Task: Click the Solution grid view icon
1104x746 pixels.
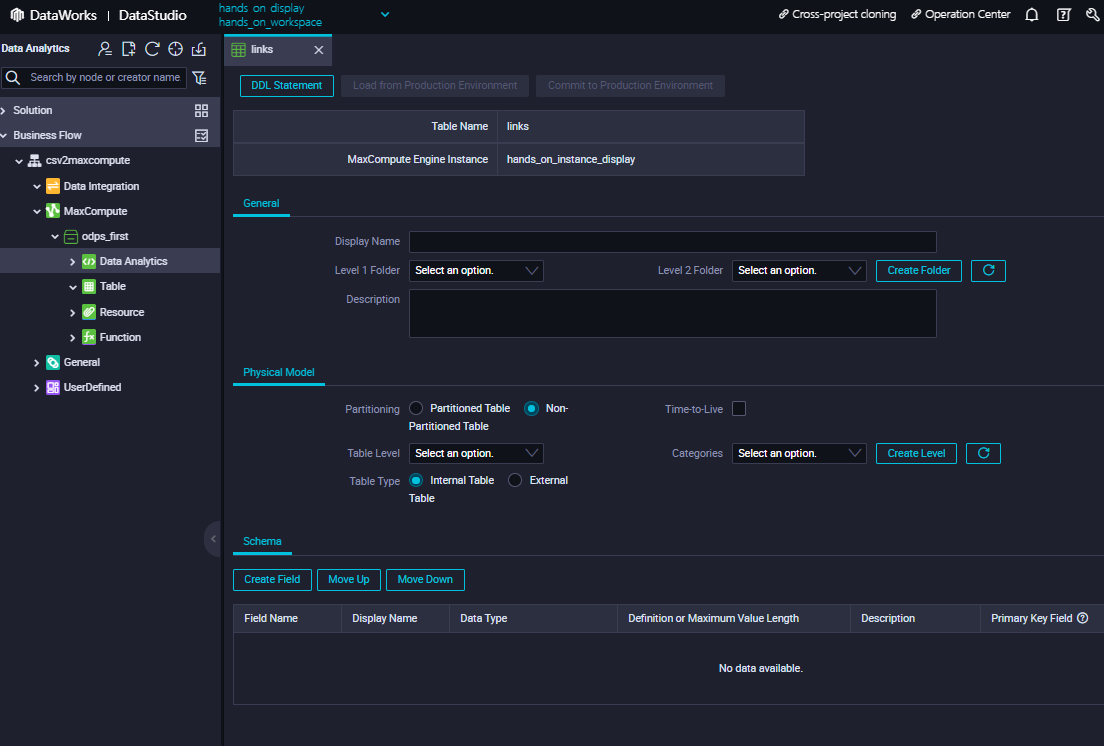Action: 201,110
